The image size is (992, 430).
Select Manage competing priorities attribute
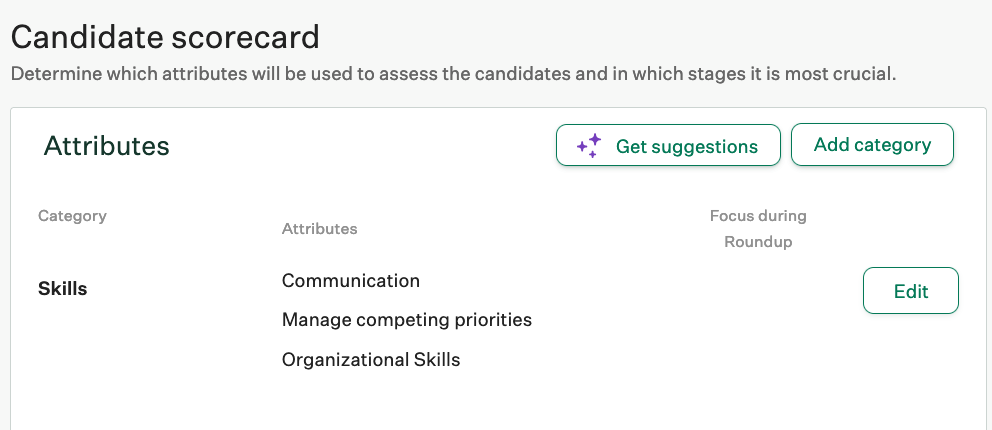pyautogui.click(x=407, y=320)
